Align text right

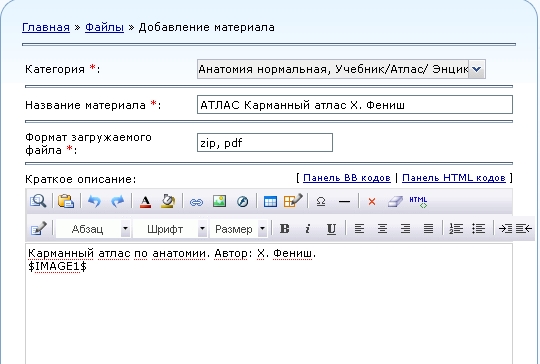pos(405,229)
